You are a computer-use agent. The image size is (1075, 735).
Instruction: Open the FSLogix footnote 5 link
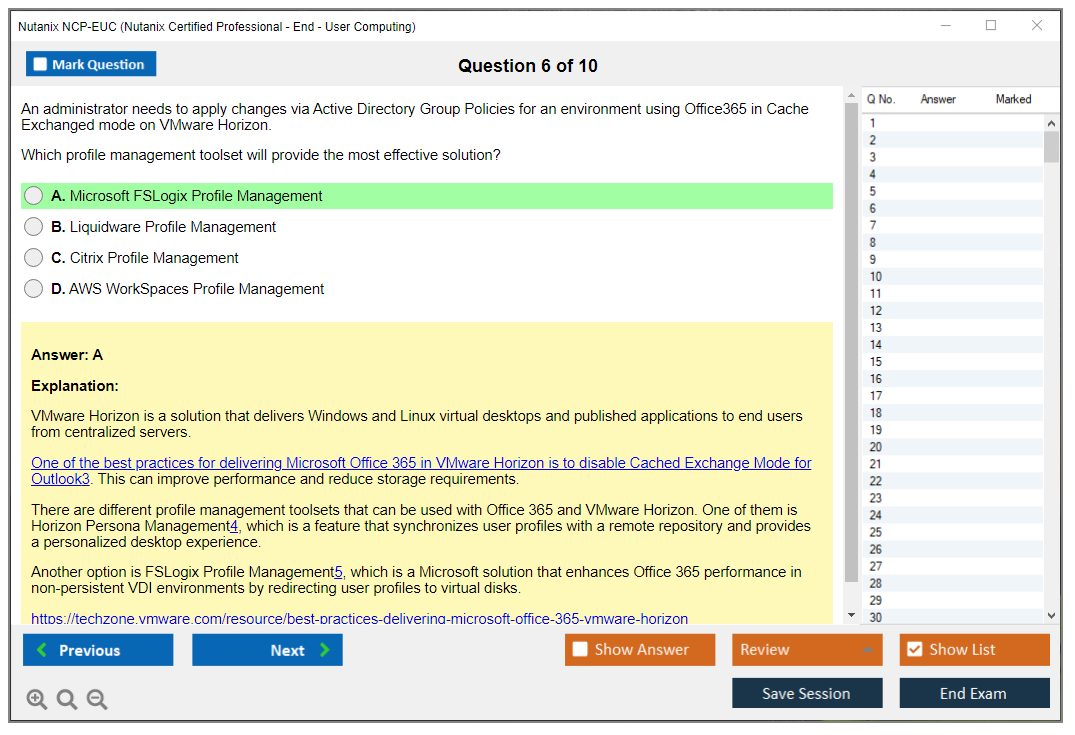[x=338, y=572]
